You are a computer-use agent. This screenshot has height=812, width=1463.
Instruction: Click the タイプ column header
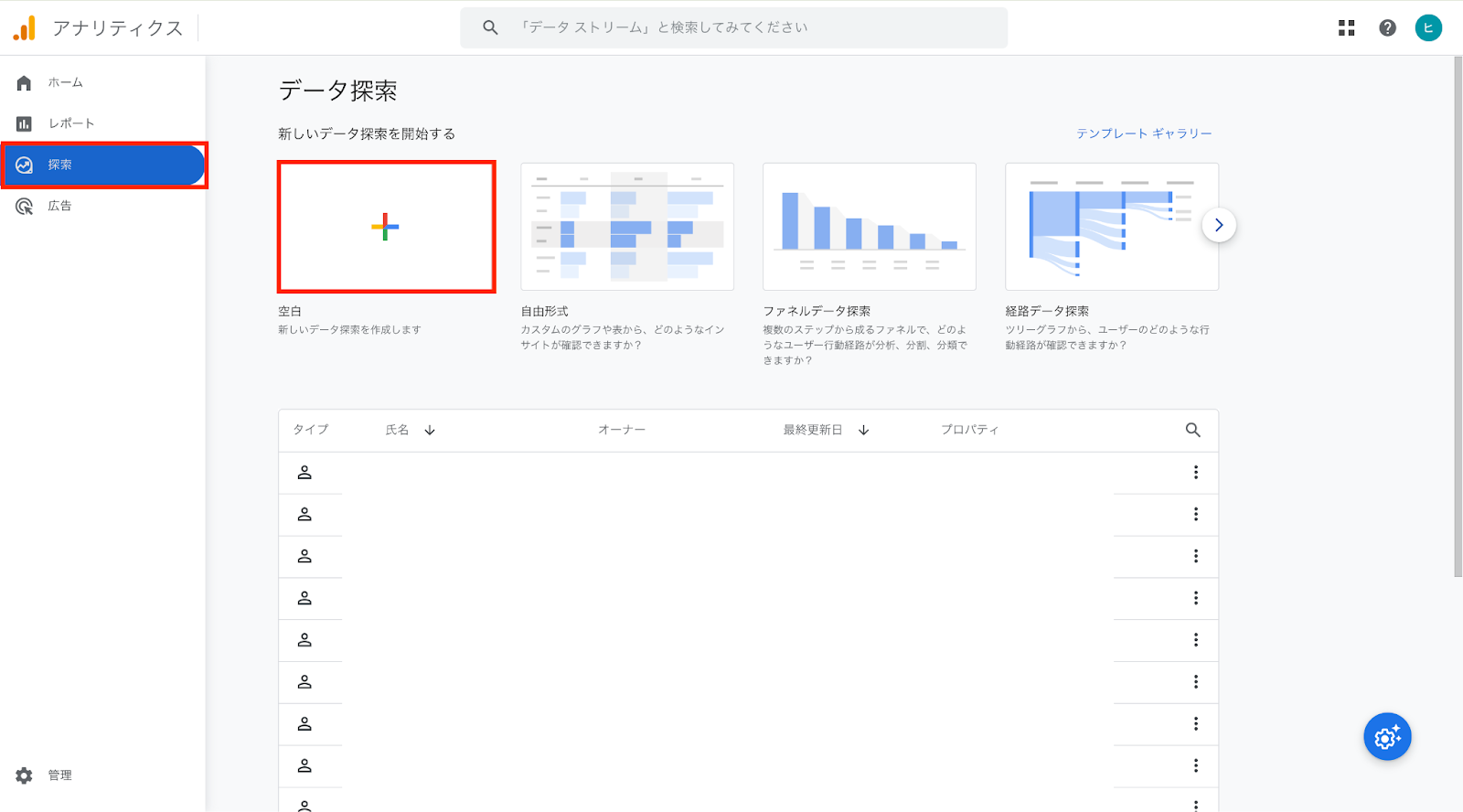tap(311, 430)
